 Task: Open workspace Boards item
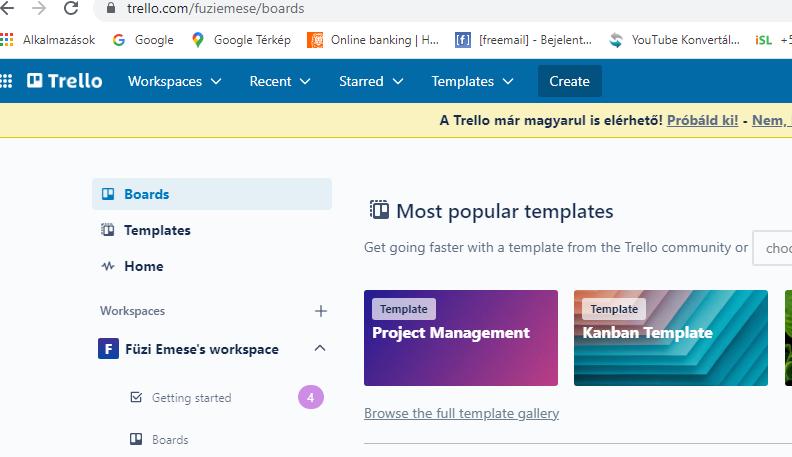(x=170, y=440)
